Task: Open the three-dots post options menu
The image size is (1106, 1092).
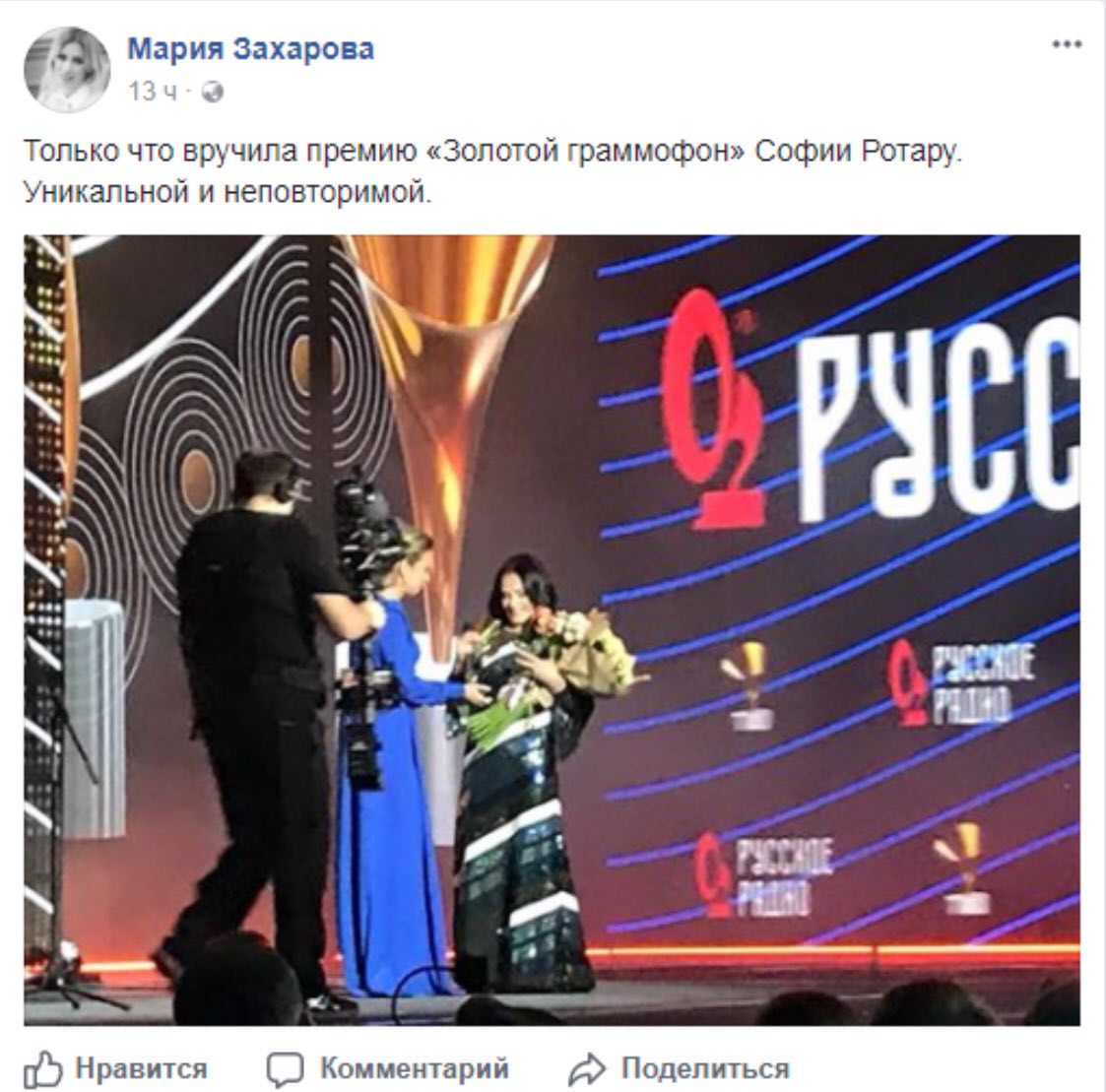Action: coord(1067,44)
